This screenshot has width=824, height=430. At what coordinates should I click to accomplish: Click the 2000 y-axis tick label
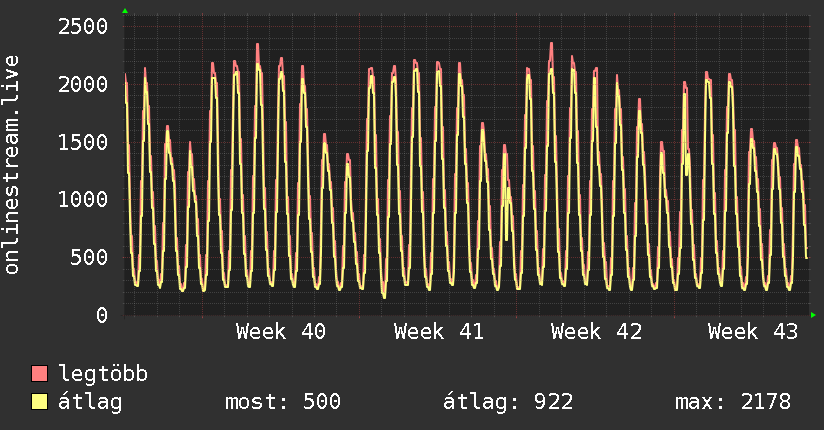pyautogui.click(x=82, y=84)
